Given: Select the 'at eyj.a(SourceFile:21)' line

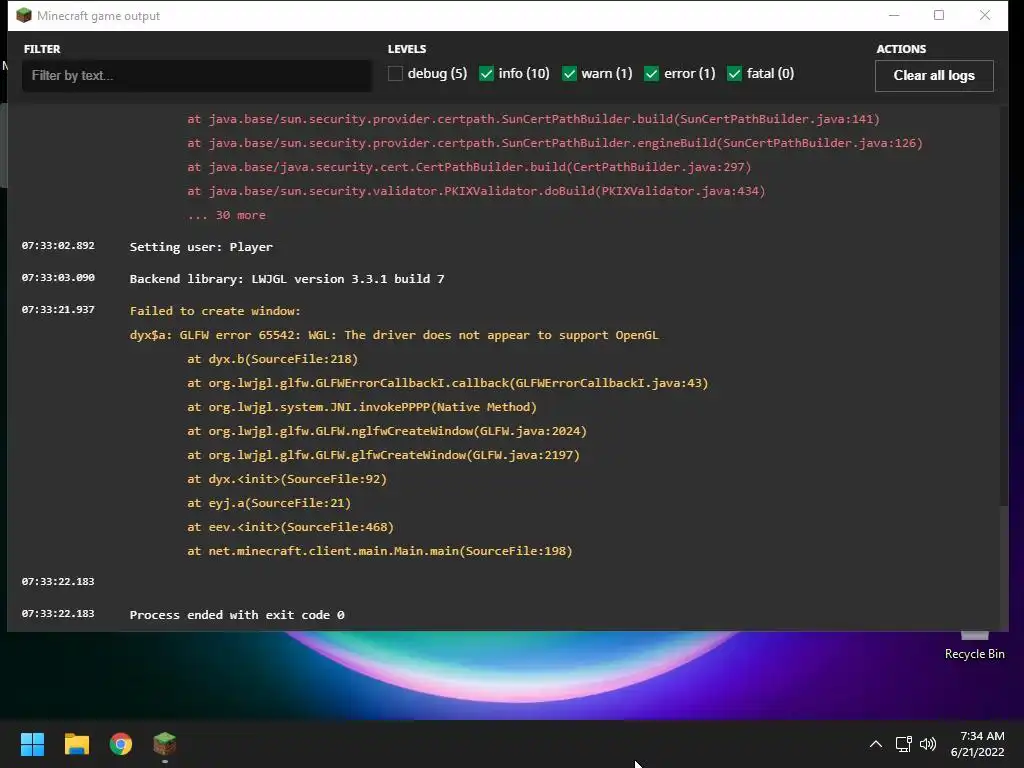Looking at the screenshot, I should (x=269, y=503).
